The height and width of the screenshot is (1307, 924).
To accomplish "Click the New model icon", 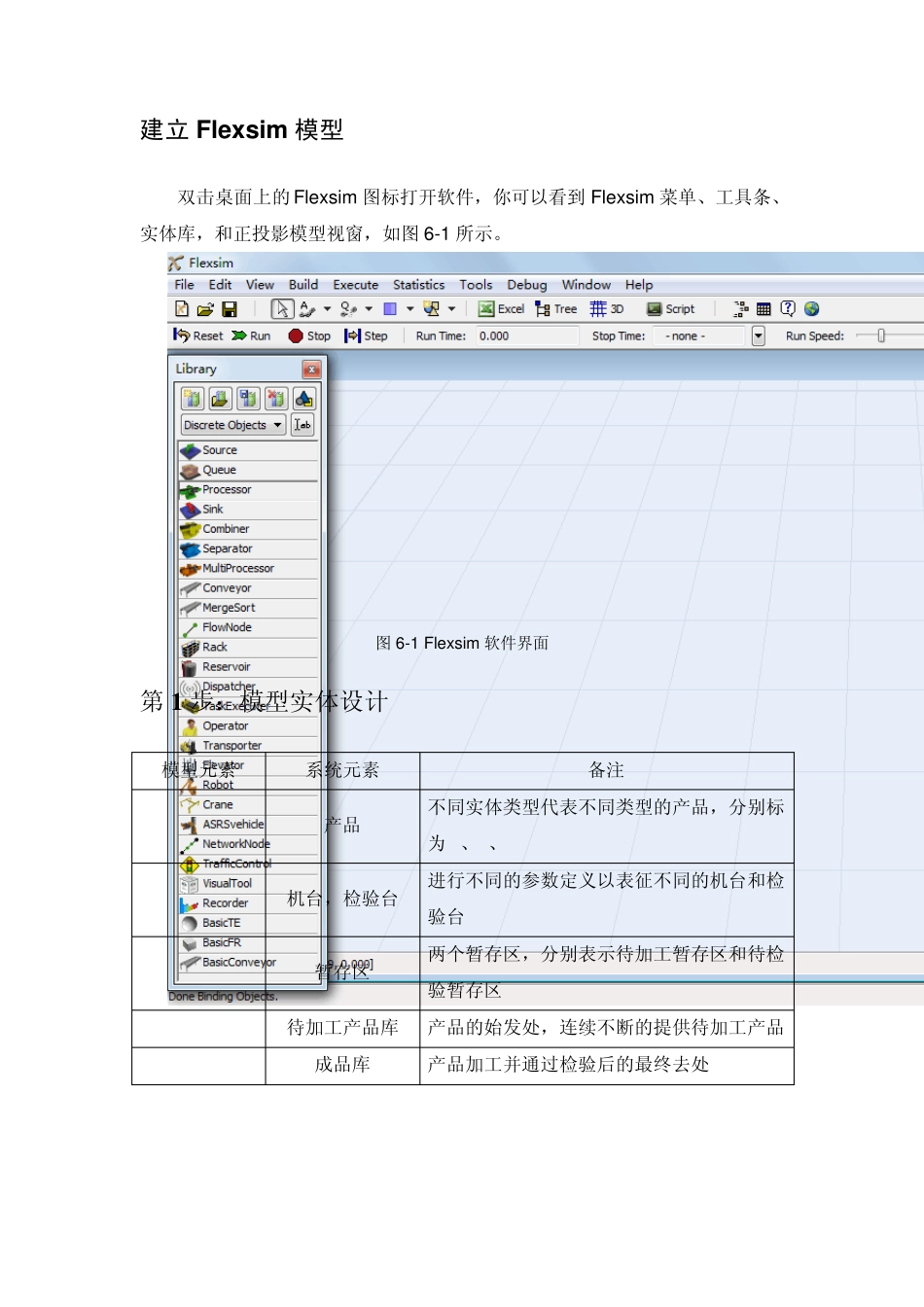I will (182, 309).
